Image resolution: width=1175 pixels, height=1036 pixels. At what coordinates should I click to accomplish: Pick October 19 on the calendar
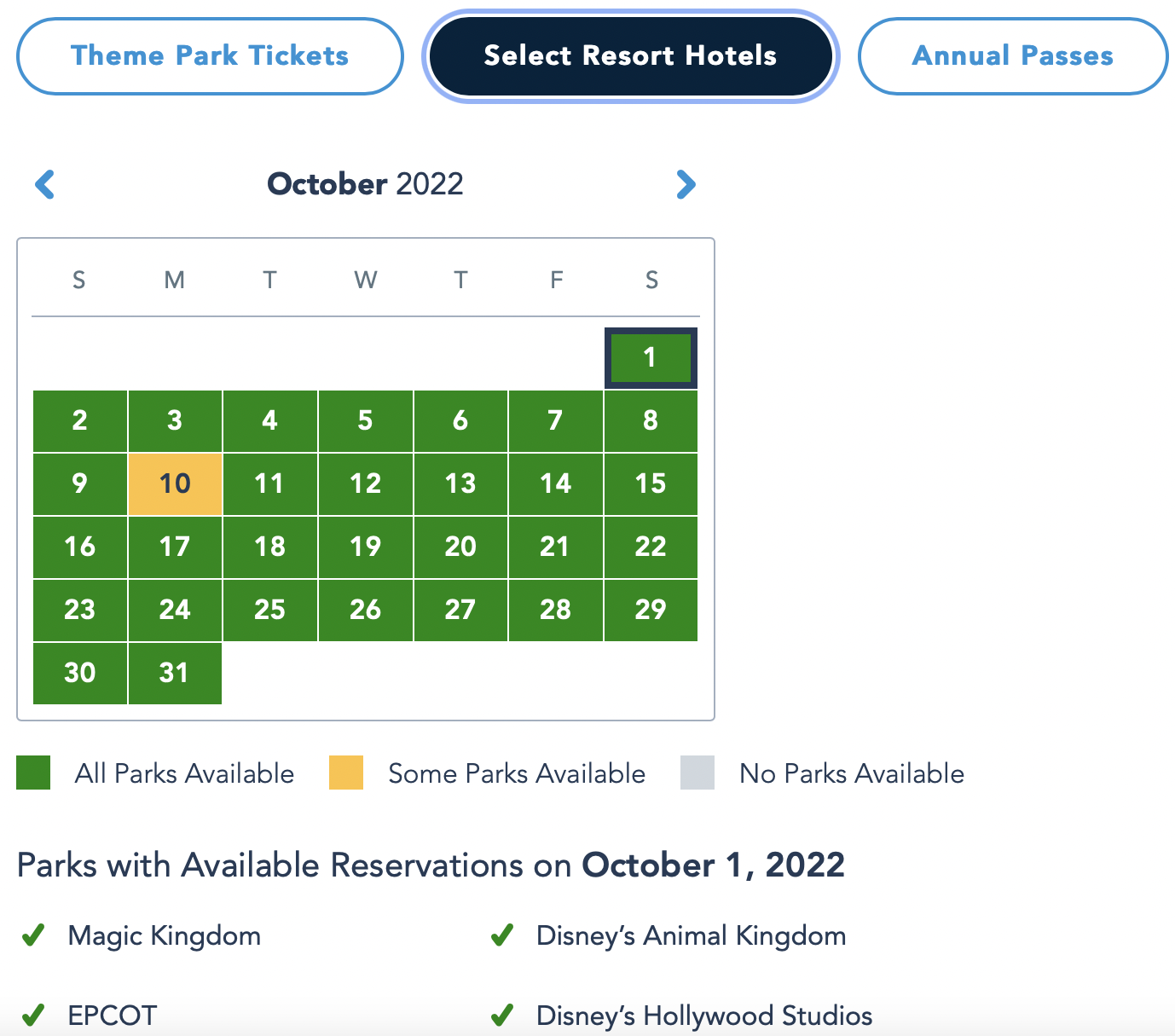(365, 547)
